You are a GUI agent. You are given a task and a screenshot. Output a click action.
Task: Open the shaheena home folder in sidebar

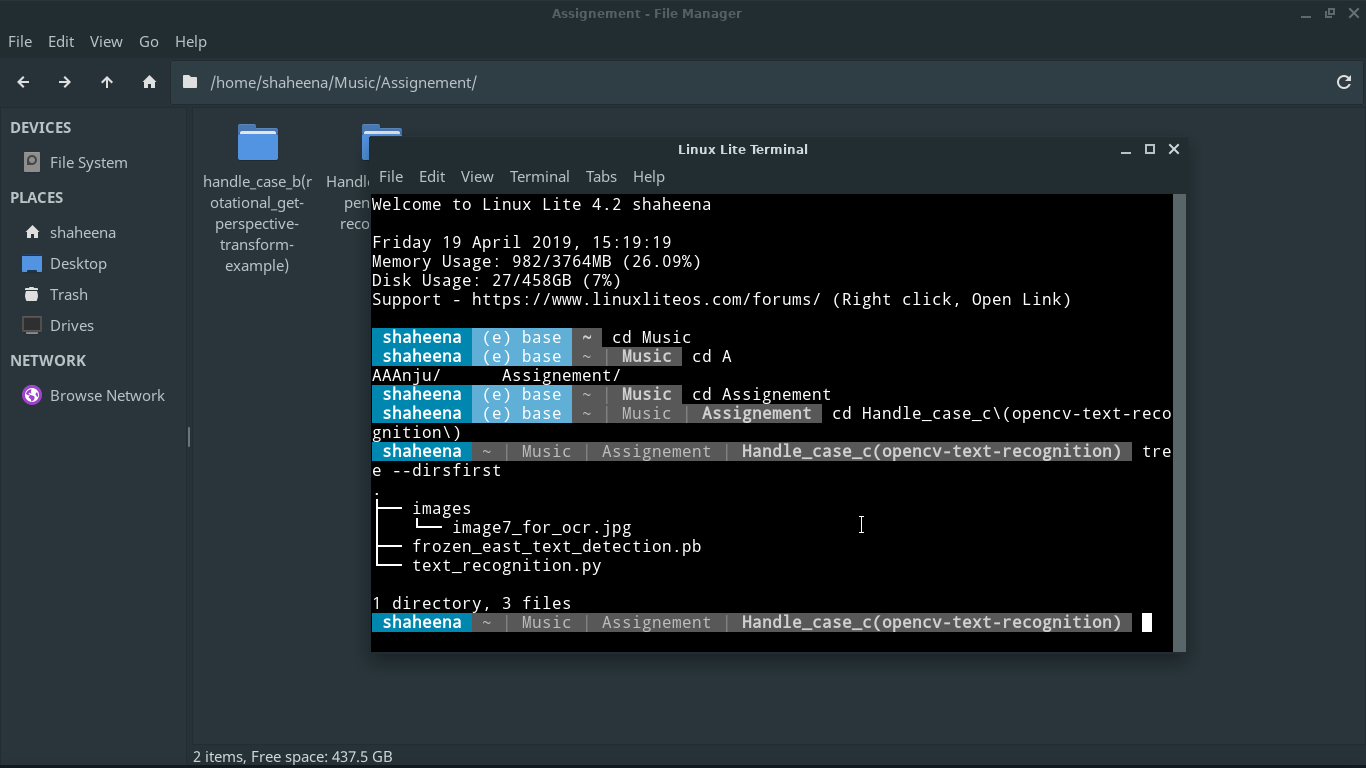pos(83,232)
